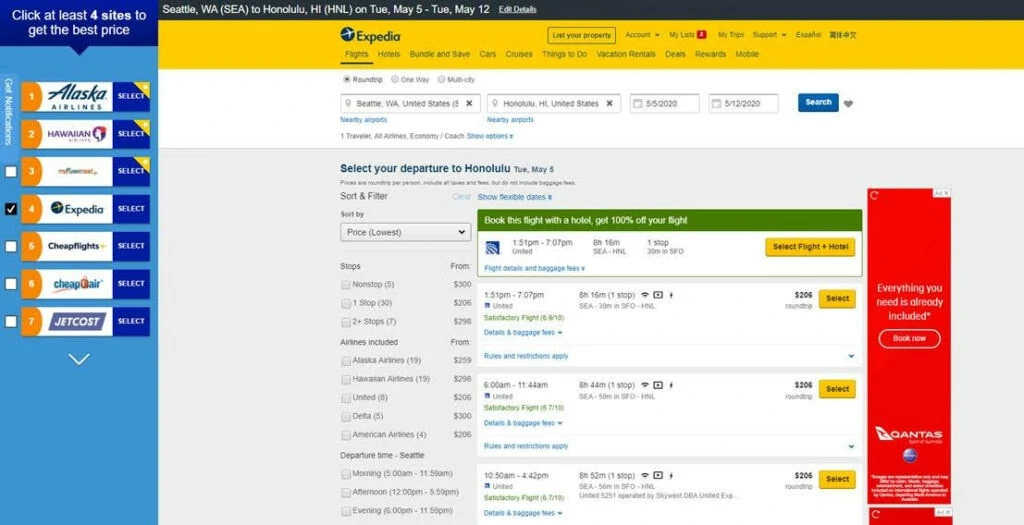
Task: Select the 1:51pm - 7:07pm flight
Action: (837, 298)
